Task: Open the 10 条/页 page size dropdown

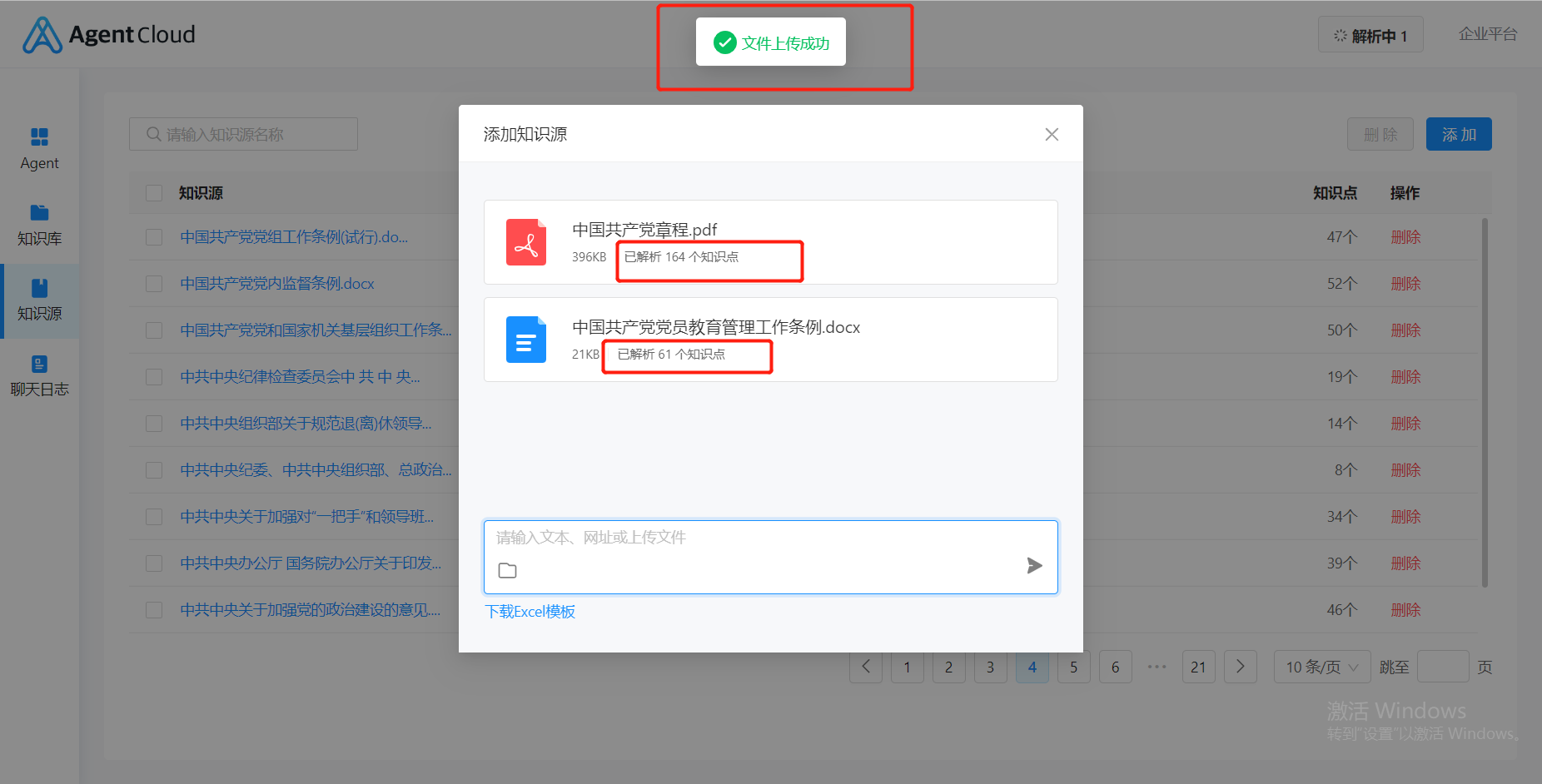Action: pos(1322,667)
